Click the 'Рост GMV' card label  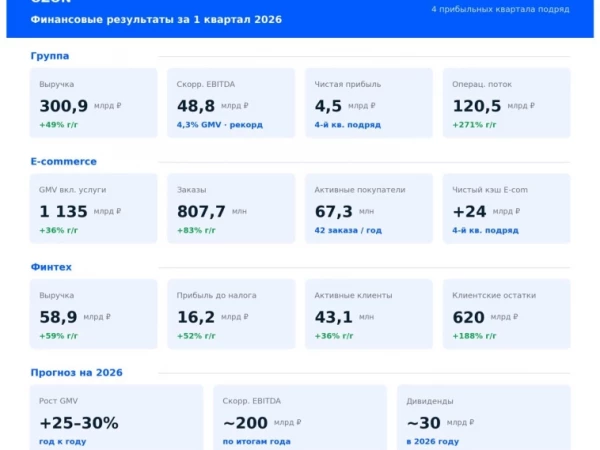pos(58,401)
